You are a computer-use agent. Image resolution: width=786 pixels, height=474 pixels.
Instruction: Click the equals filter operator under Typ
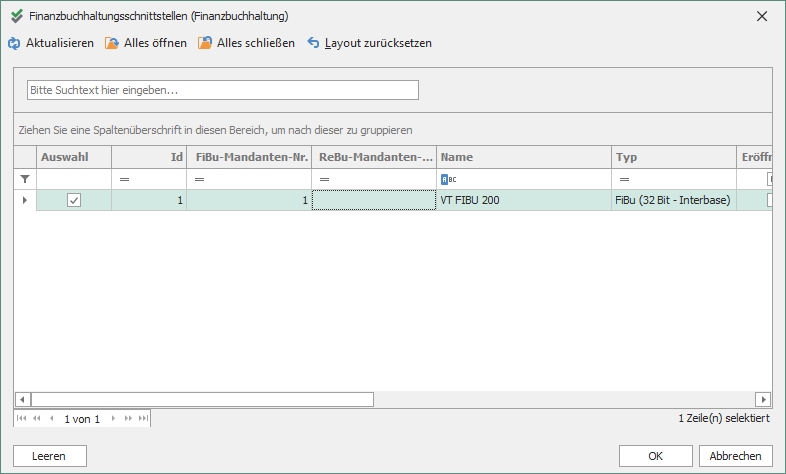pos(624,179)
